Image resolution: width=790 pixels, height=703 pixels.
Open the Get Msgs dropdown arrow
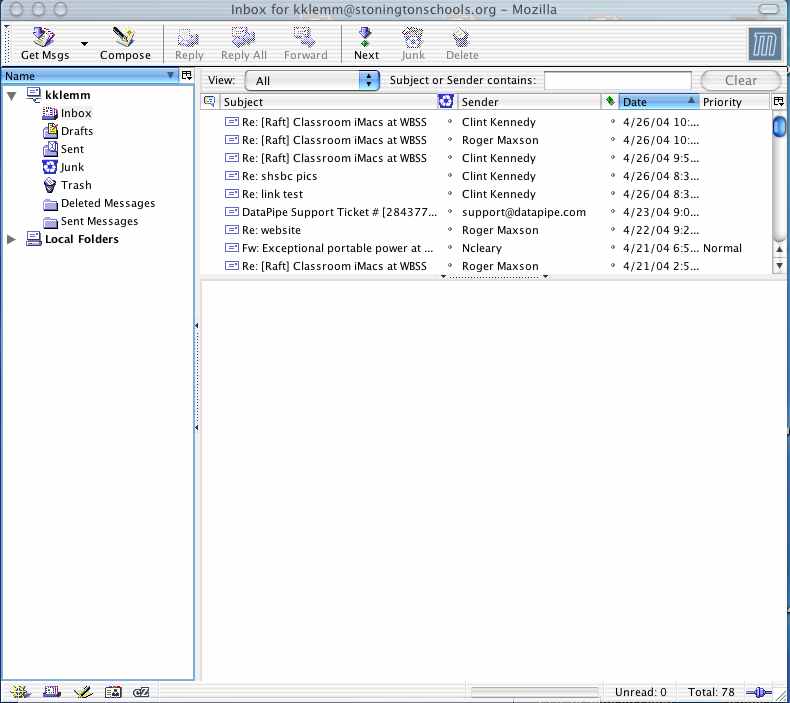coord(84,44)
